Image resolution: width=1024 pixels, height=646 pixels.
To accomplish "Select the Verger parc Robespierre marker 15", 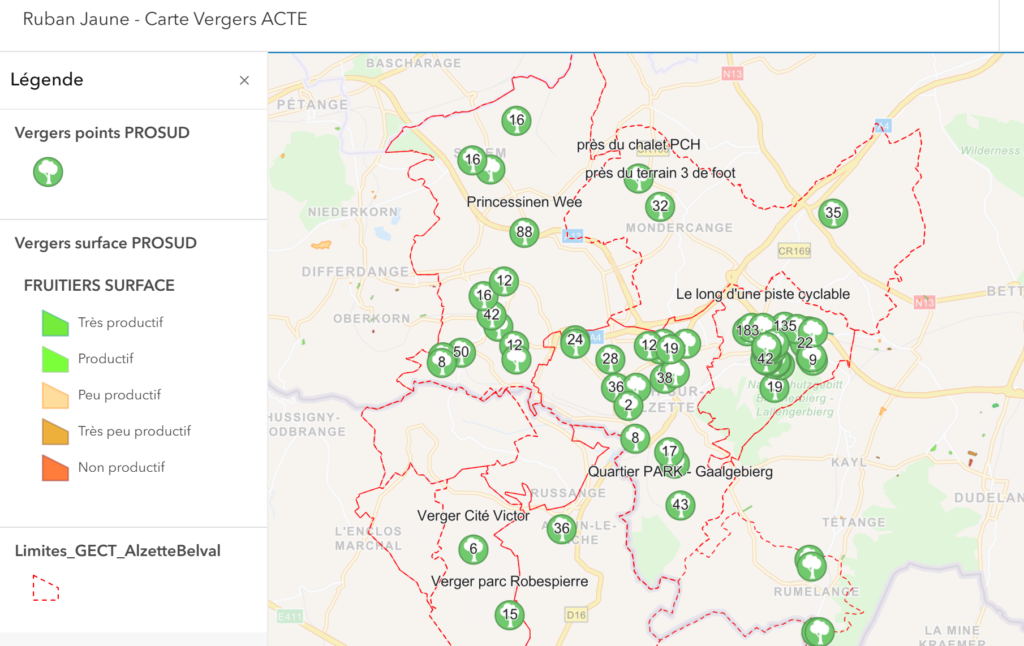I will pos(510,614).
